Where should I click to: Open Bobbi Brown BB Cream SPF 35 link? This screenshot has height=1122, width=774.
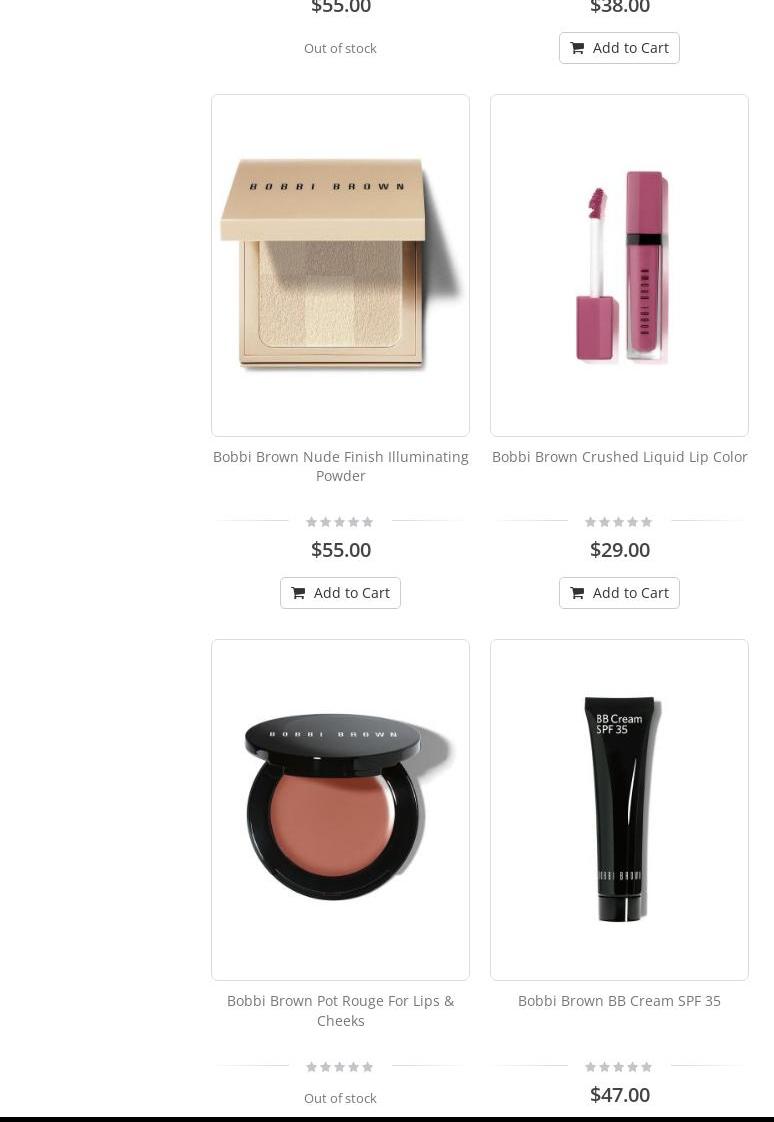619,1001
